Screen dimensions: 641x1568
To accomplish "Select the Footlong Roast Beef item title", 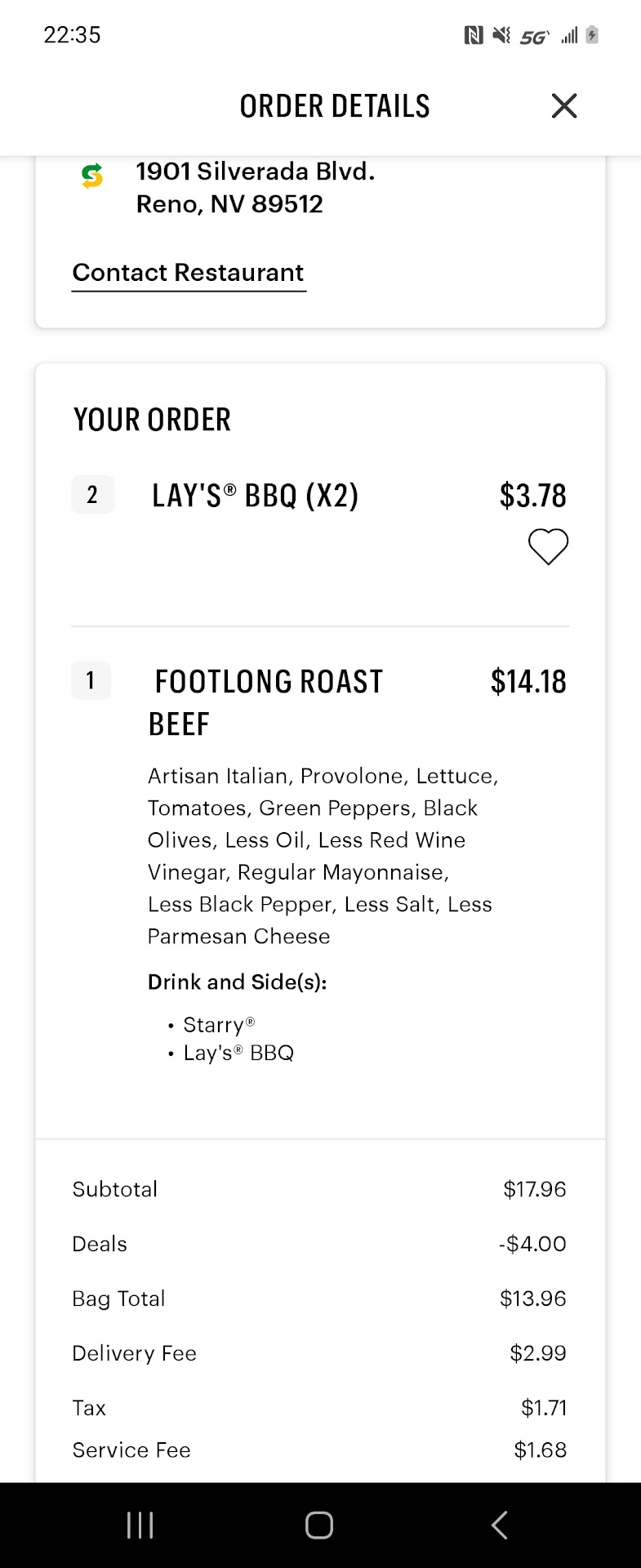I will click(266, 702).
